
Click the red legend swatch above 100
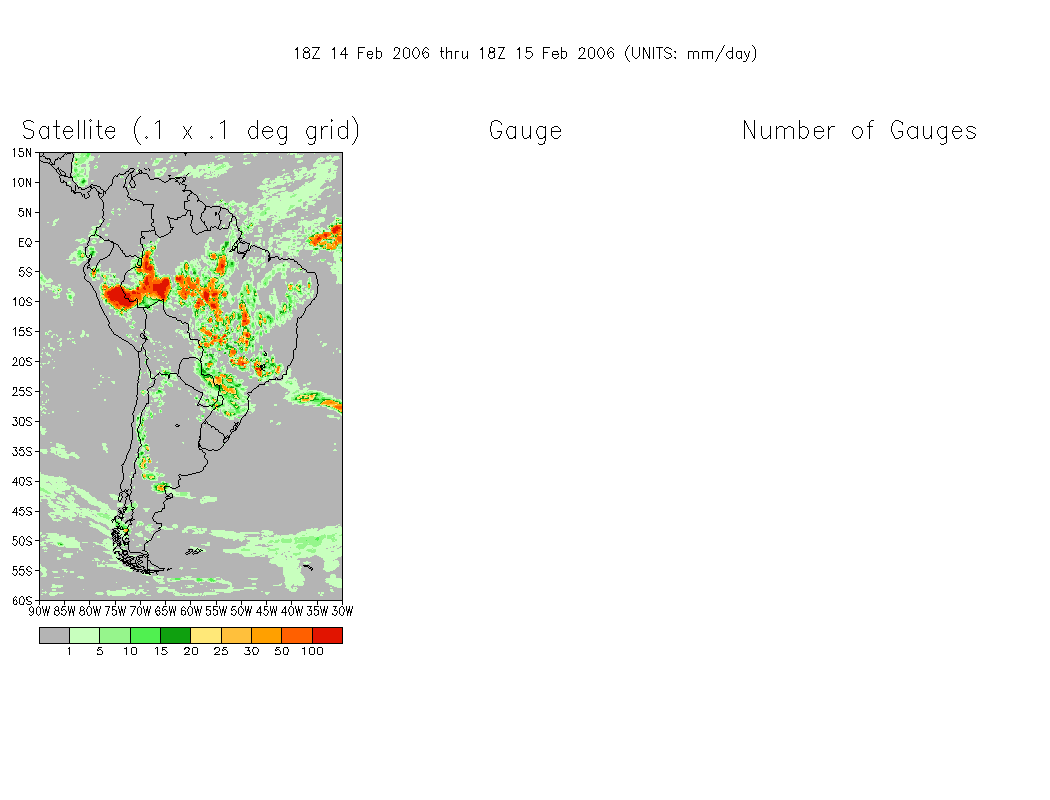coord(327,635)
